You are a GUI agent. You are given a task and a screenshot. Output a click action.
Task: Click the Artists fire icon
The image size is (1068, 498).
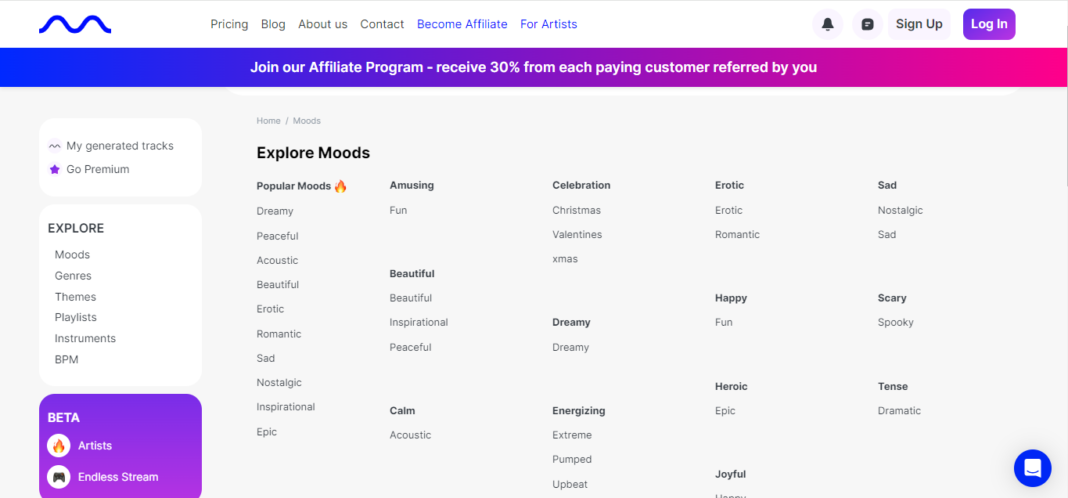[59, 446]
